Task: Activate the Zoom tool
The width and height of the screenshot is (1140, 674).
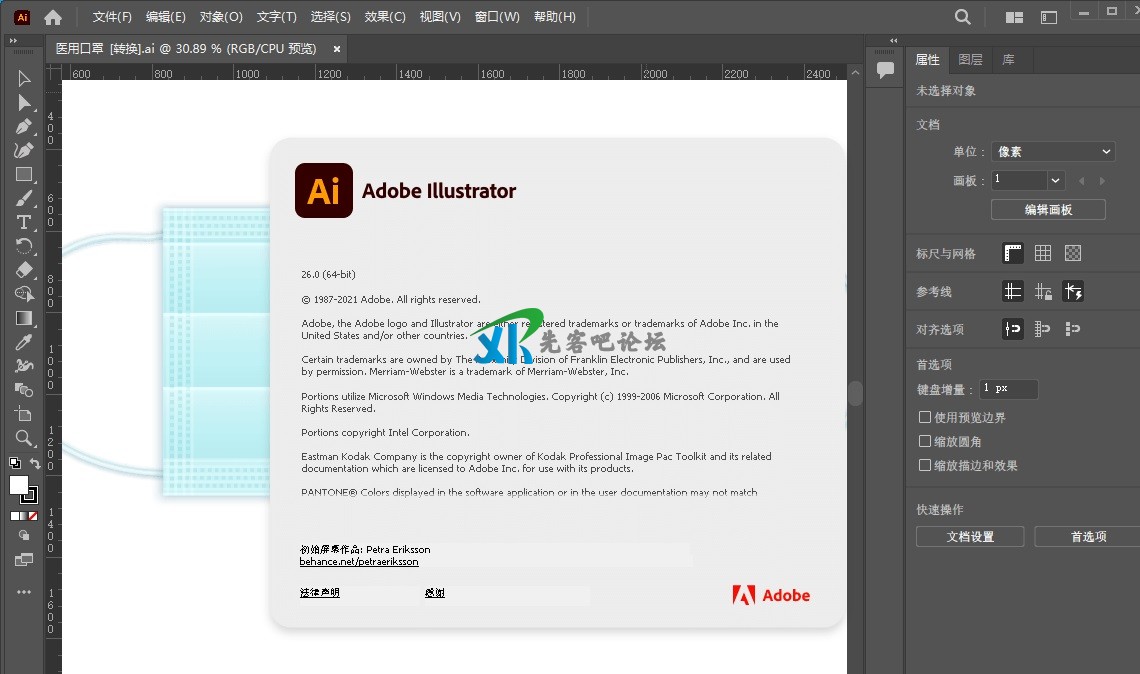Action: pos(24,438)
